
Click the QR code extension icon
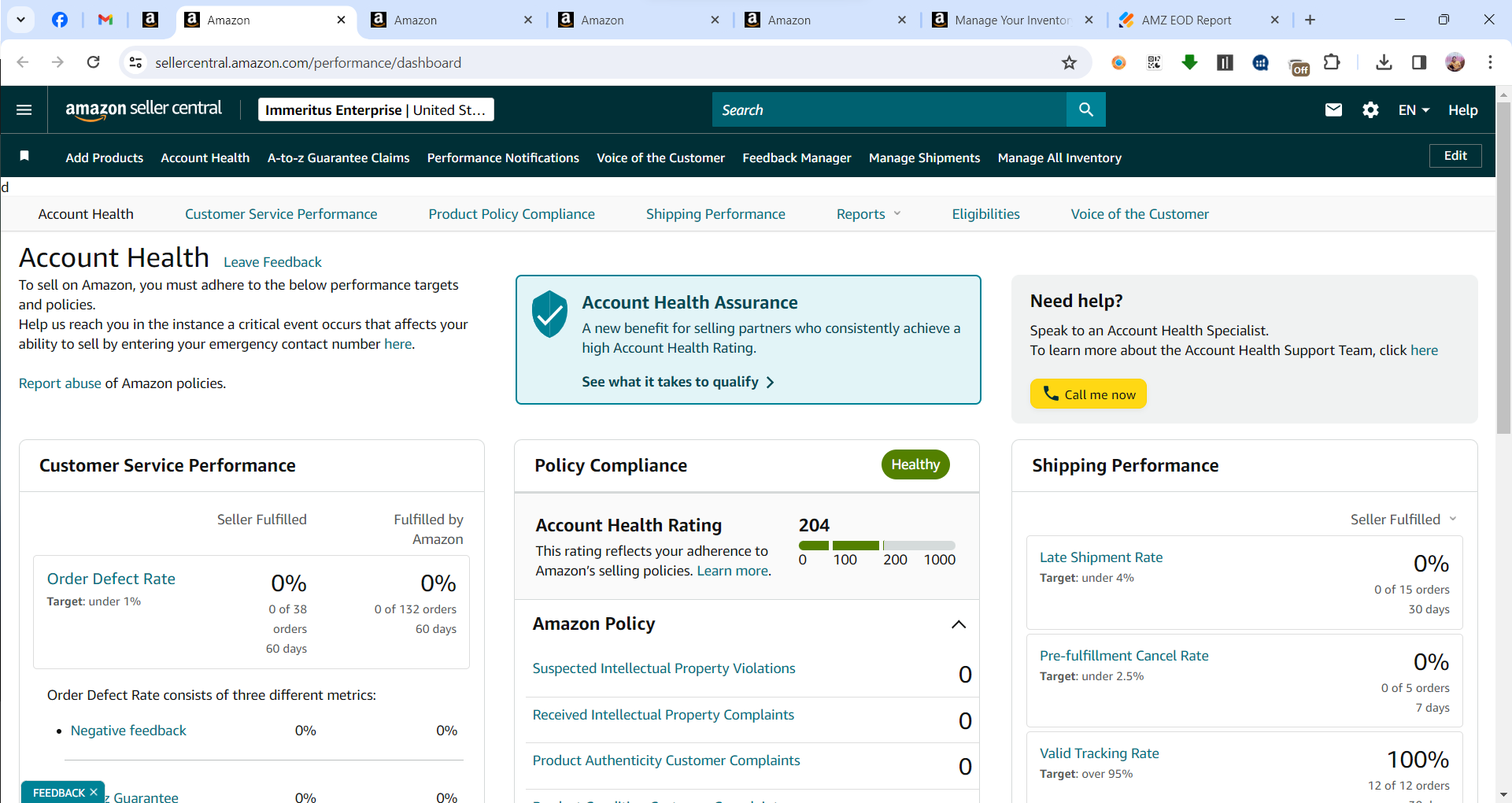[x=1154, y=62]
